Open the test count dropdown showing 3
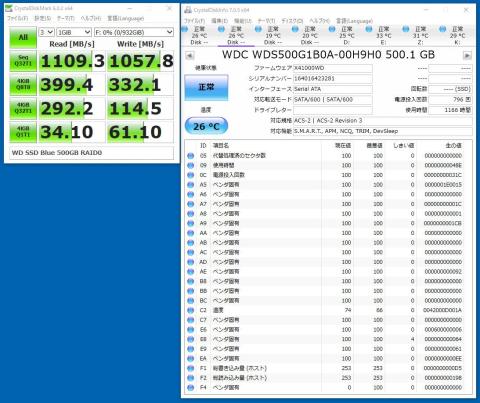 tap(46, 32)
